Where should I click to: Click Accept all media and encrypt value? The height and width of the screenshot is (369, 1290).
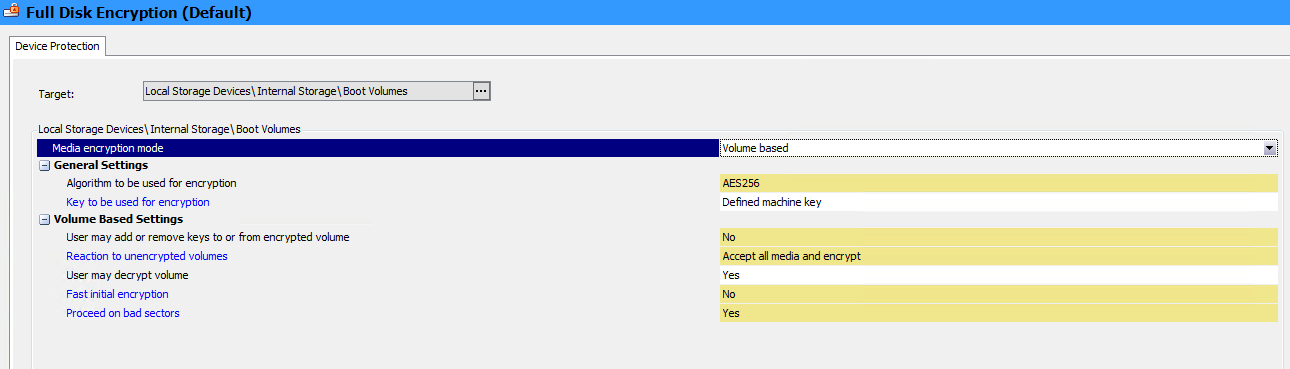coord(998,256)
